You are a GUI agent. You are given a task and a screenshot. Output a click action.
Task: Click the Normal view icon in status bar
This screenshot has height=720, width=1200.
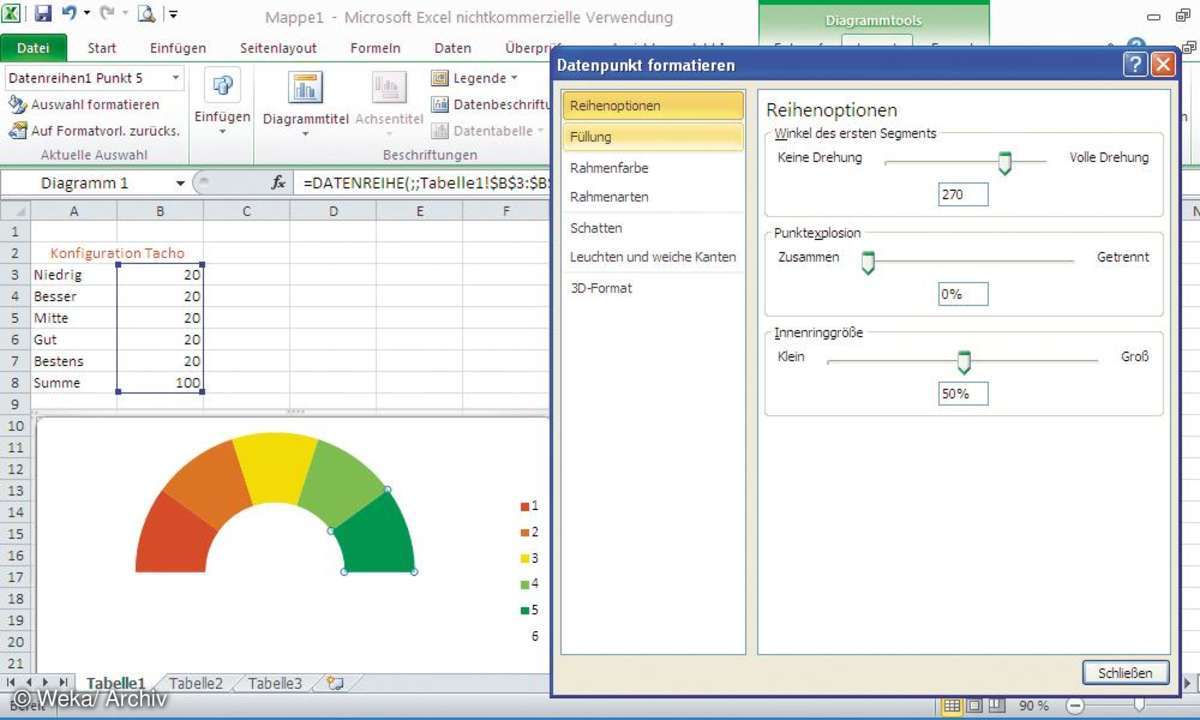[952, 706]
